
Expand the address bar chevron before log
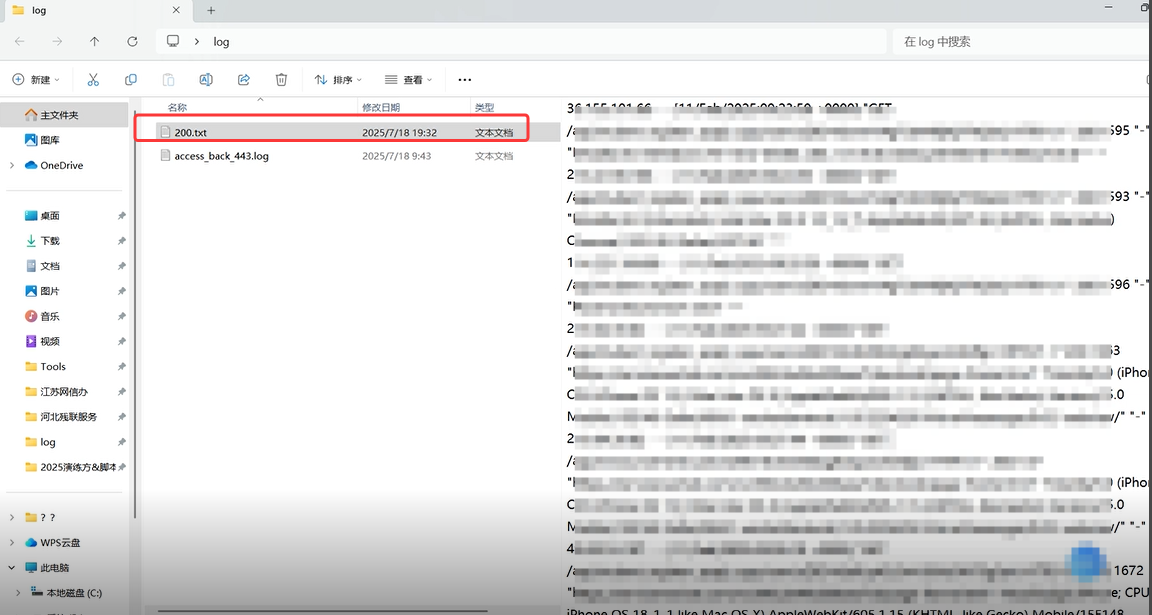coord(197,42)
